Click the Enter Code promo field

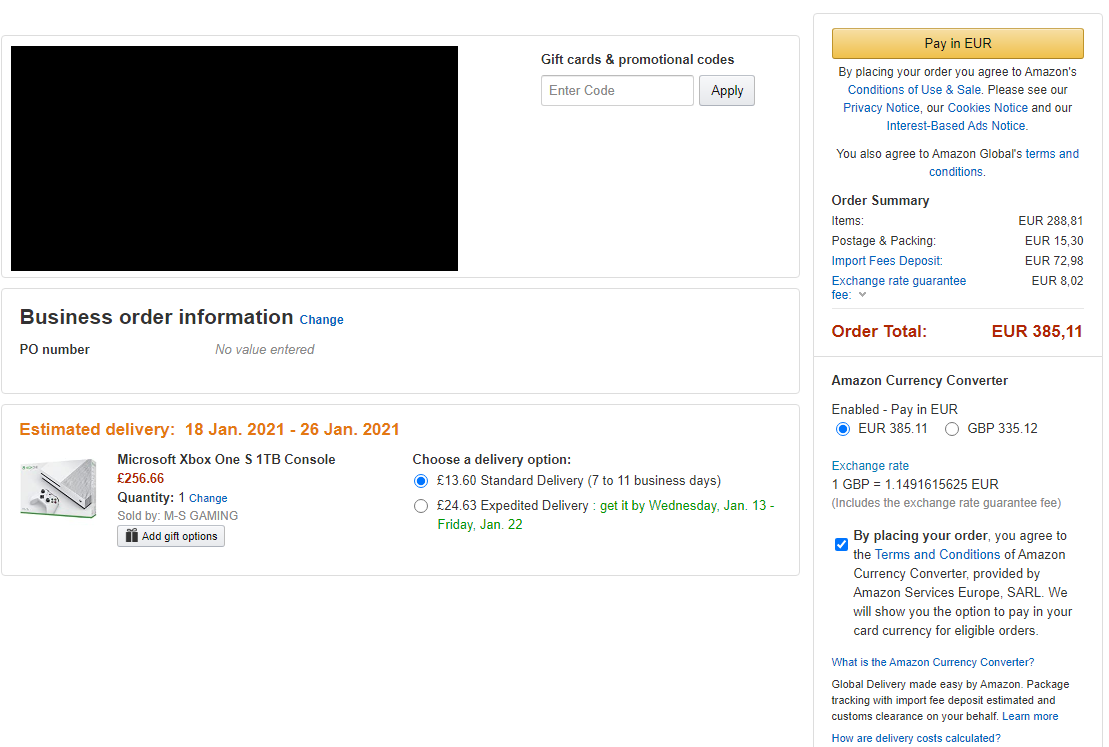617,91
